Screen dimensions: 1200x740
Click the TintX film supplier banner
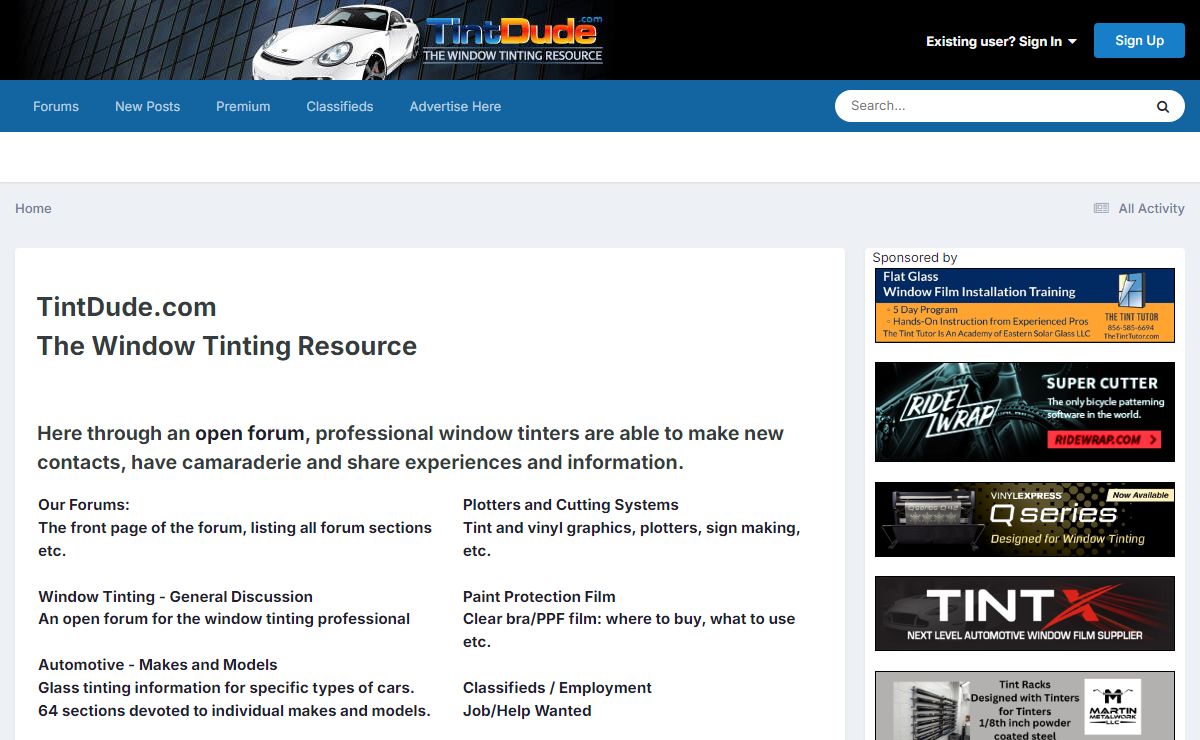click(1025, 613)
